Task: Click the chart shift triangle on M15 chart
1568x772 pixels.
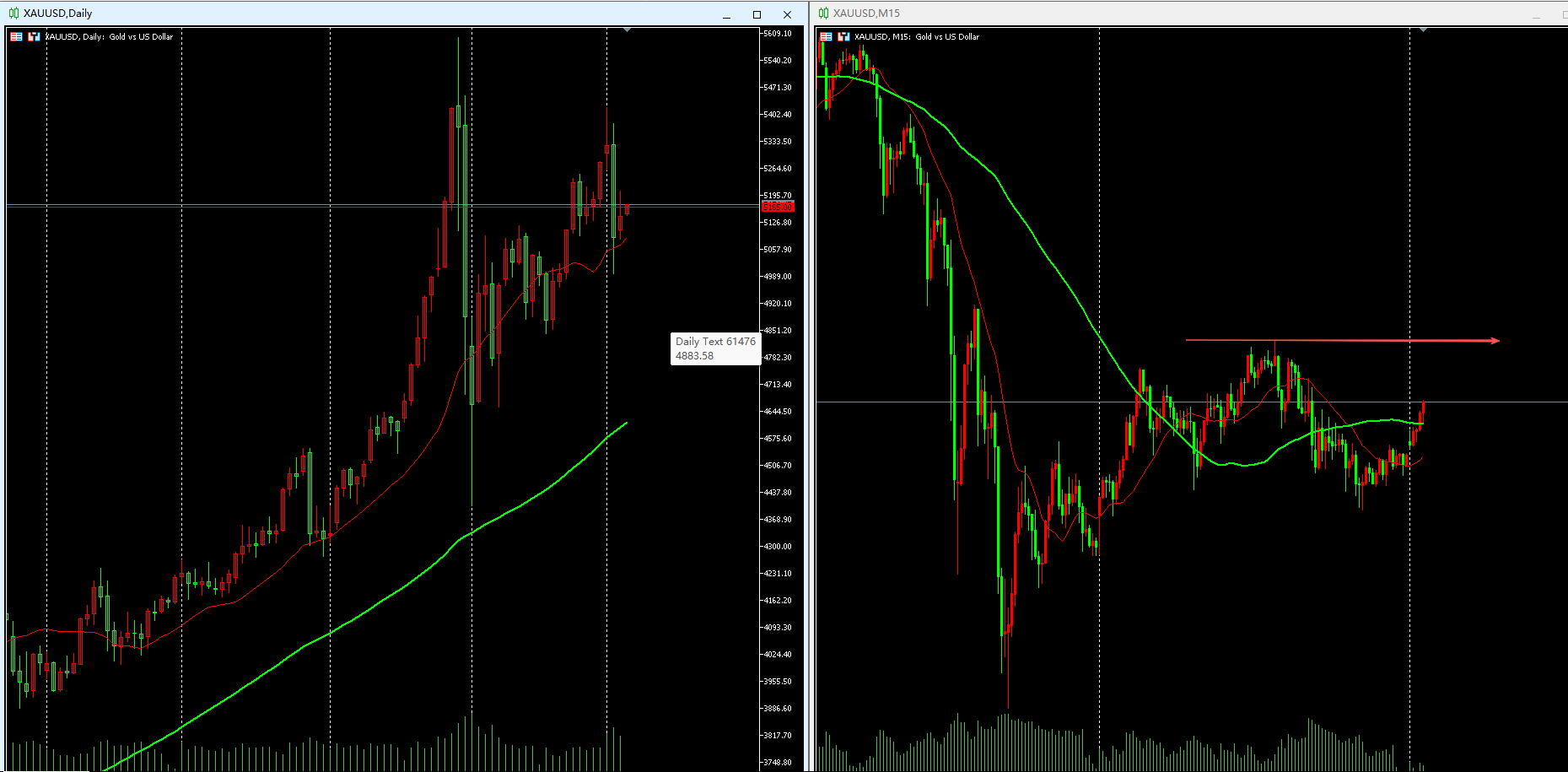Action: [1424, 30]
